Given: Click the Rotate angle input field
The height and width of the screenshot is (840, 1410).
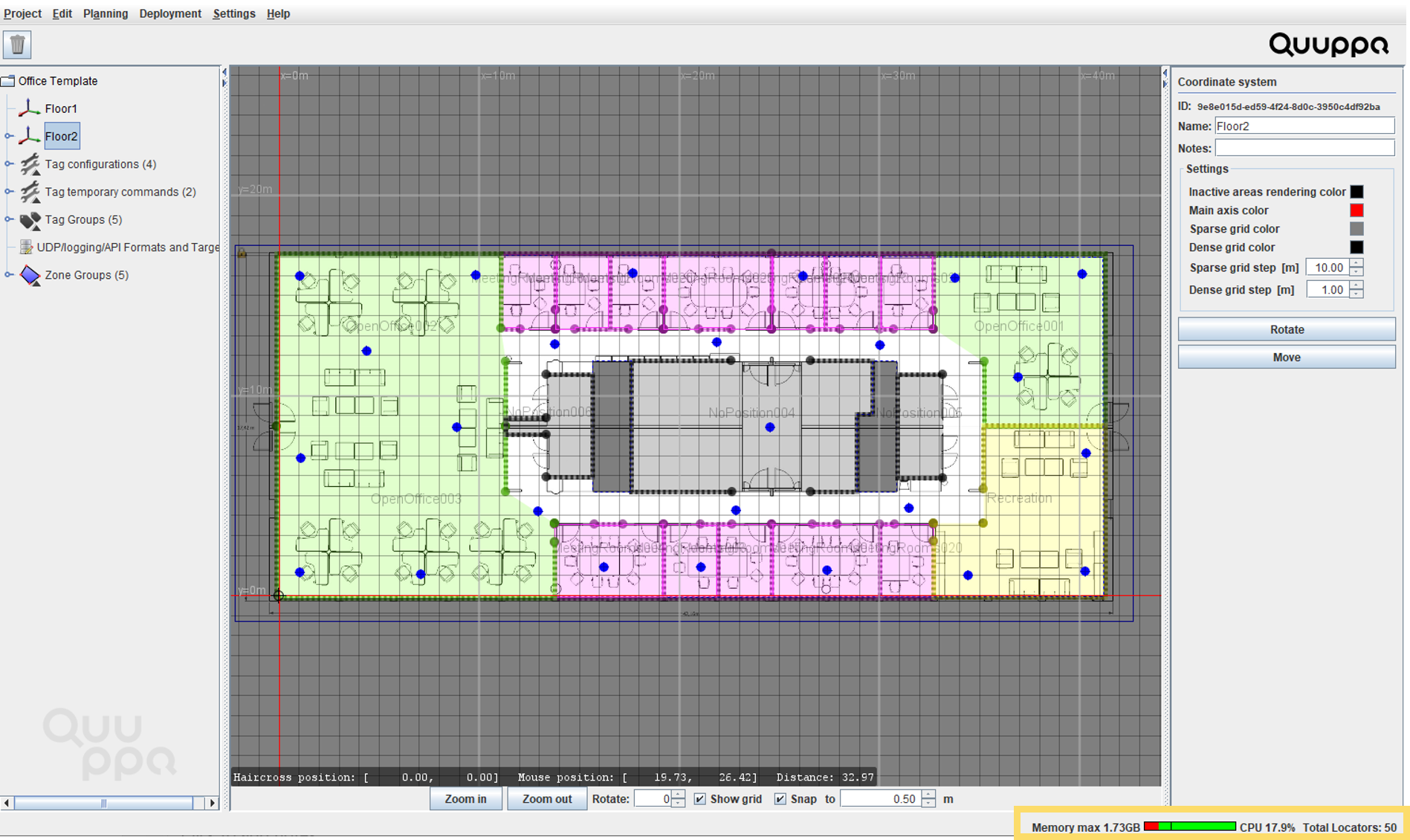Looking at the screenshot, I should pos(653,799).
